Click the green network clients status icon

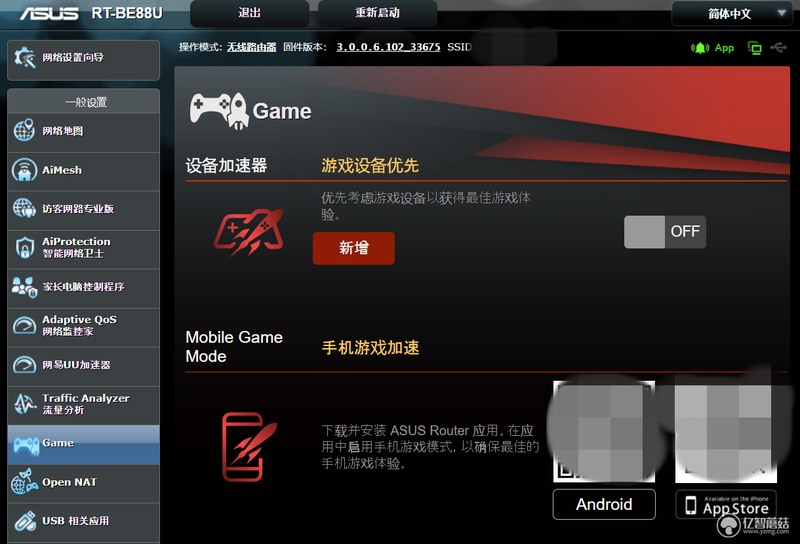click(x=755, y=48)
